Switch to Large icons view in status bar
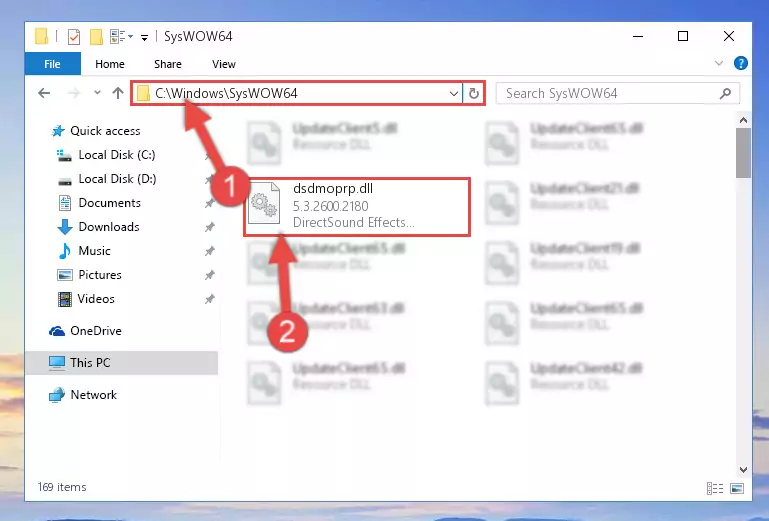Image resolution: width=769 pixels, height=521 pixels. [737, 488]
